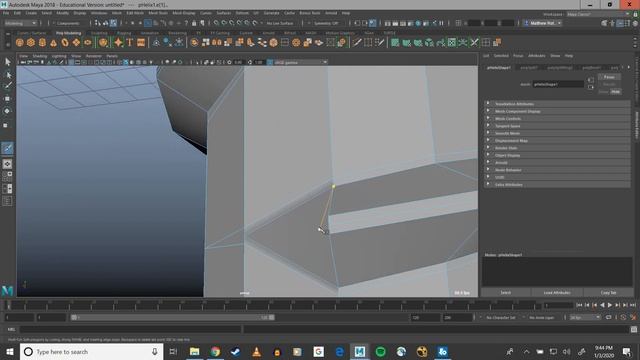Open the Attribute Editor Attributes menu
The width and height of the screenshot is (640, 360).
pyautogui.click(x=536, y=56)
